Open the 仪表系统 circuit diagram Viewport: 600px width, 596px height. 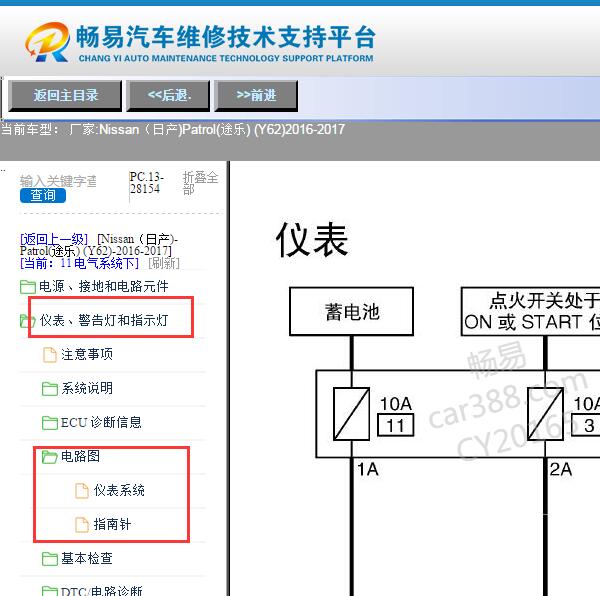119,490
